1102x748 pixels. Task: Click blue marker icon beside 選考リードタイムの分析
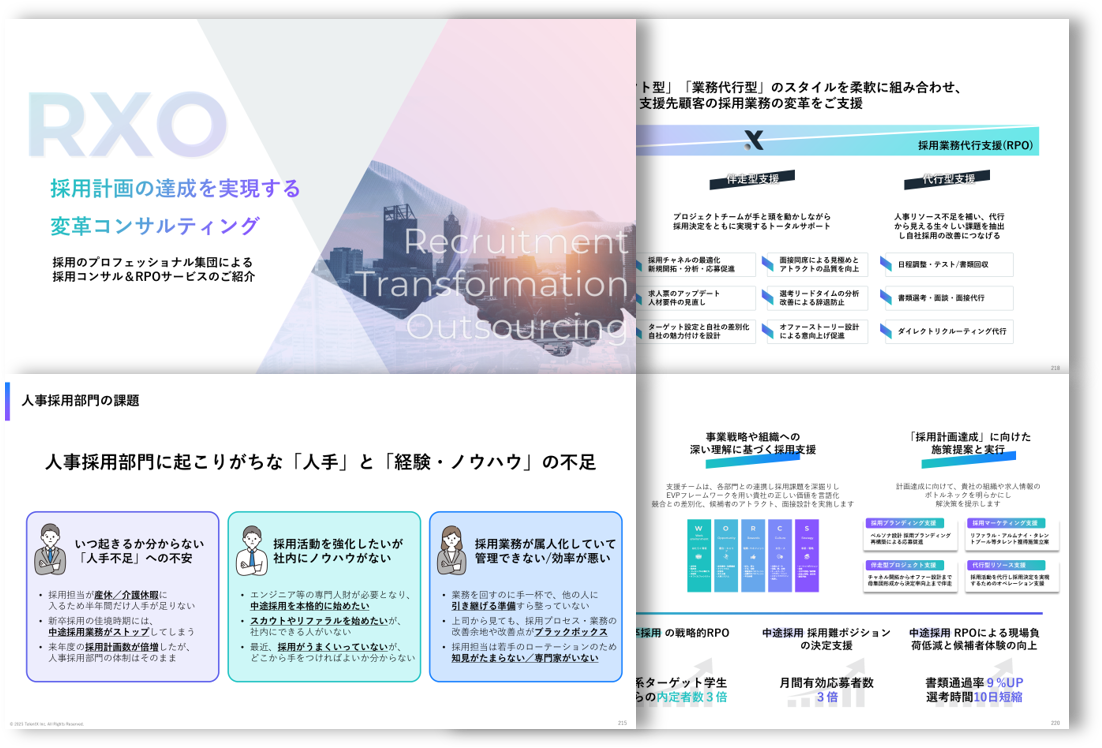pos(767,298)
